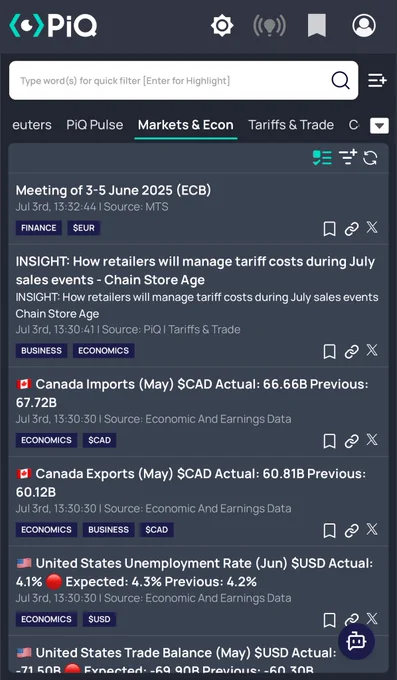Share Canada Exports item on X
The image size is (397, 680).
point(372,529)
